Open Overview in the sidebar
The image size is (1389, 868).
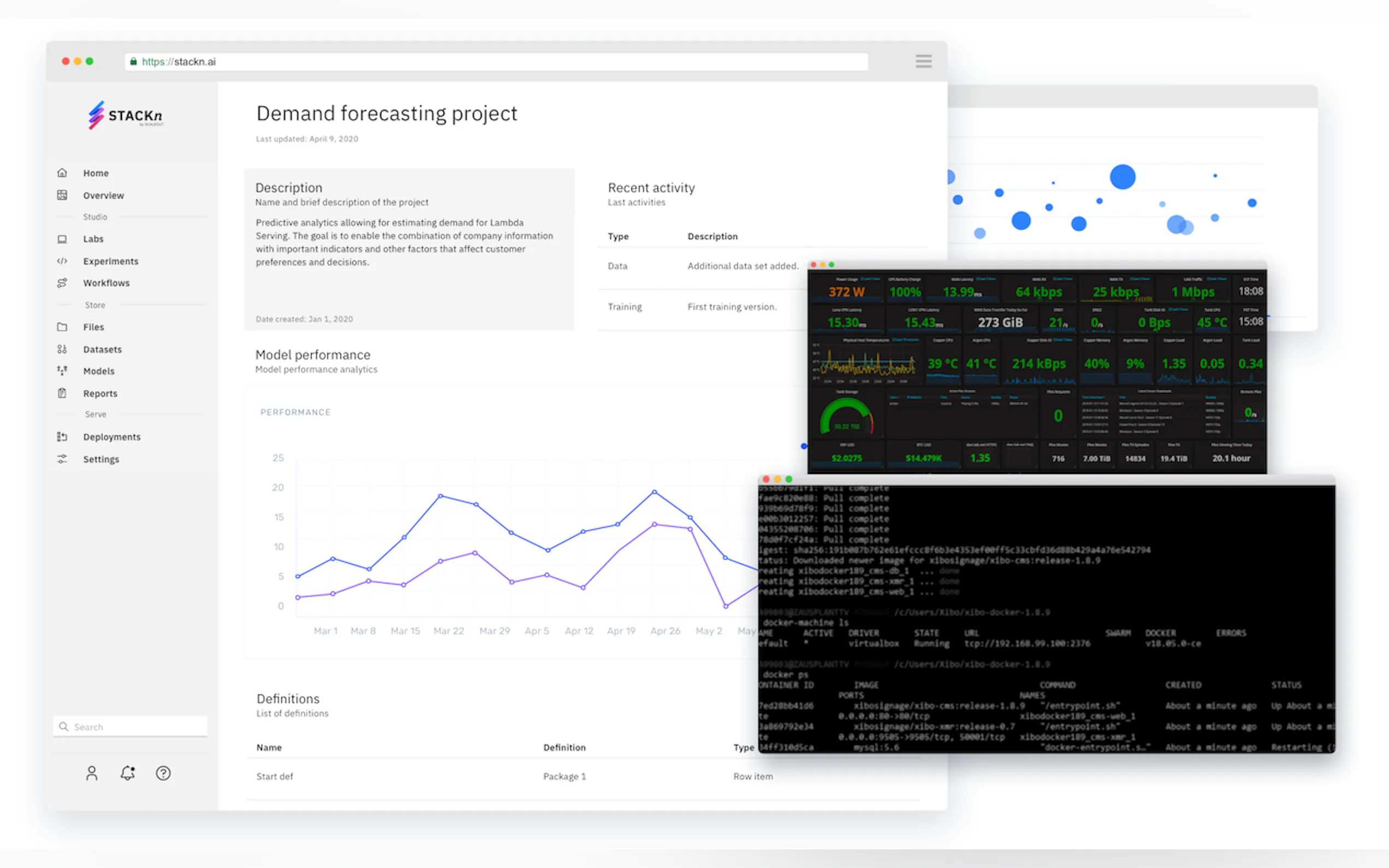tap(103, 195)
